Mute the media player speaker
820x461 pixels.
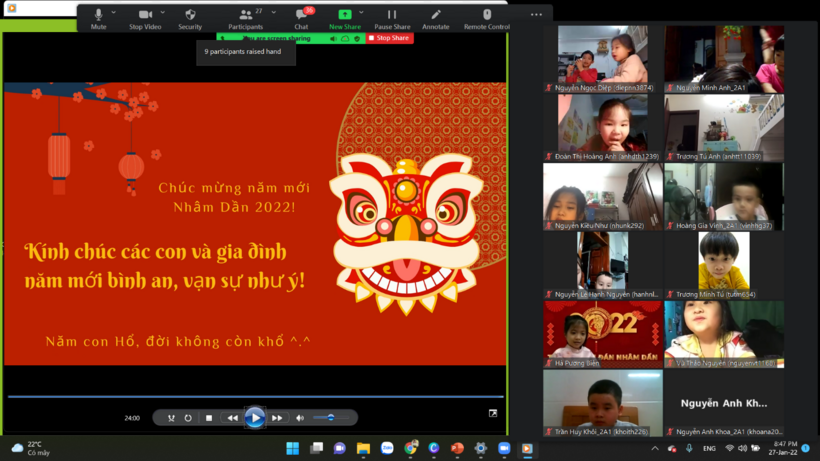click(x=300, y=418)
